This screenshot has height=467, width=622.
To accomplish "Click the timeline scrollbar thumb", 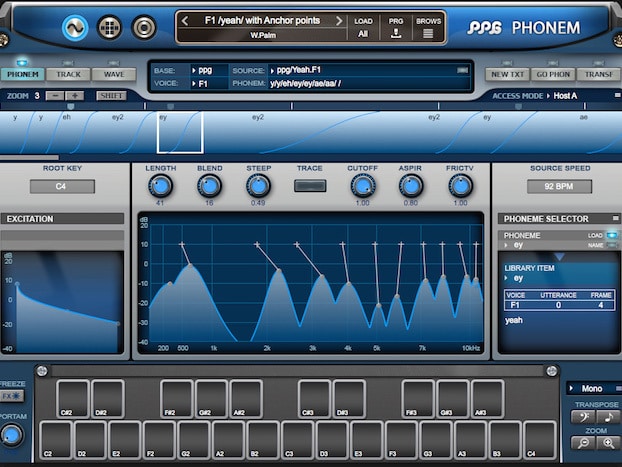I will [x=29, y=158].
